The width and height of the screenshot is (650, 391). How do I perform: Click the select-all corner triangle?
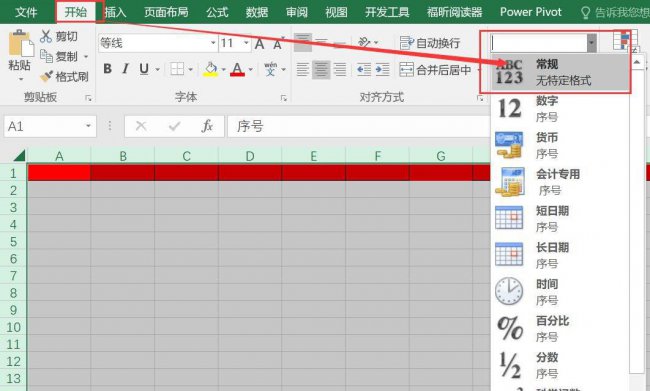point(19,155)
